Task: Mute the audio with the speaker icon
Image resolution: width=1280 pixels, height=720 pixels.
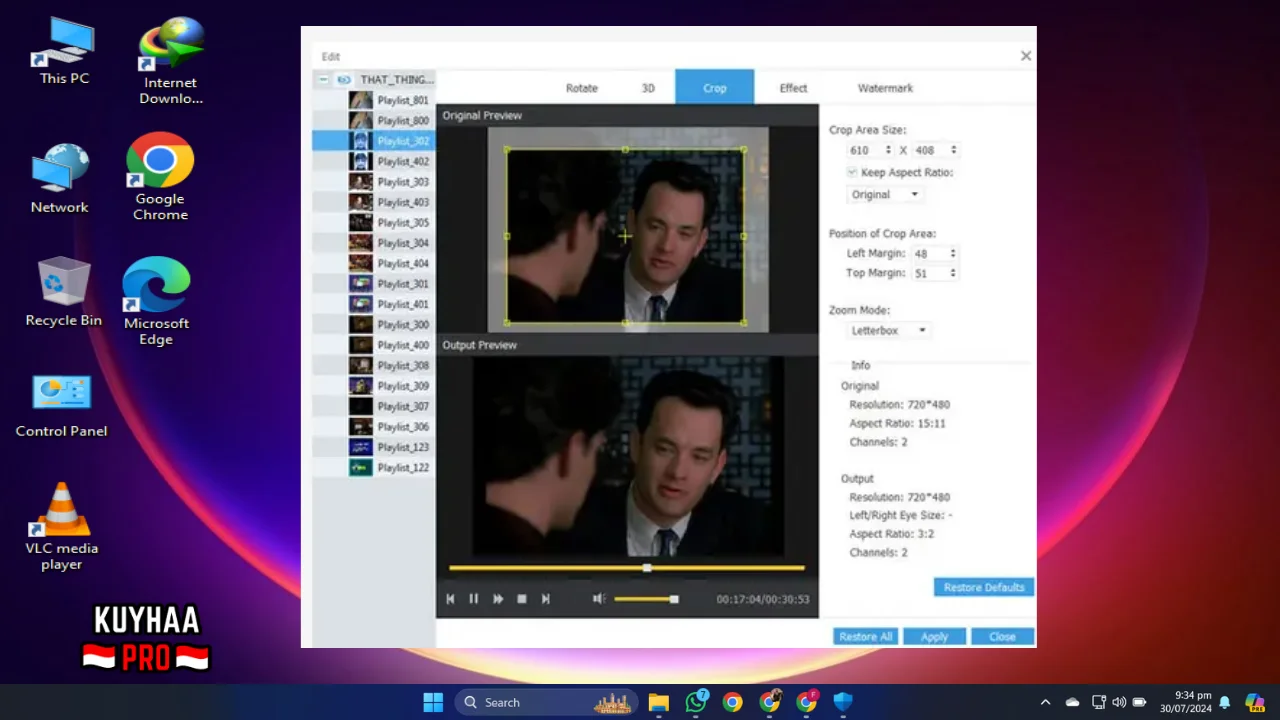Action: click(598, 599)
